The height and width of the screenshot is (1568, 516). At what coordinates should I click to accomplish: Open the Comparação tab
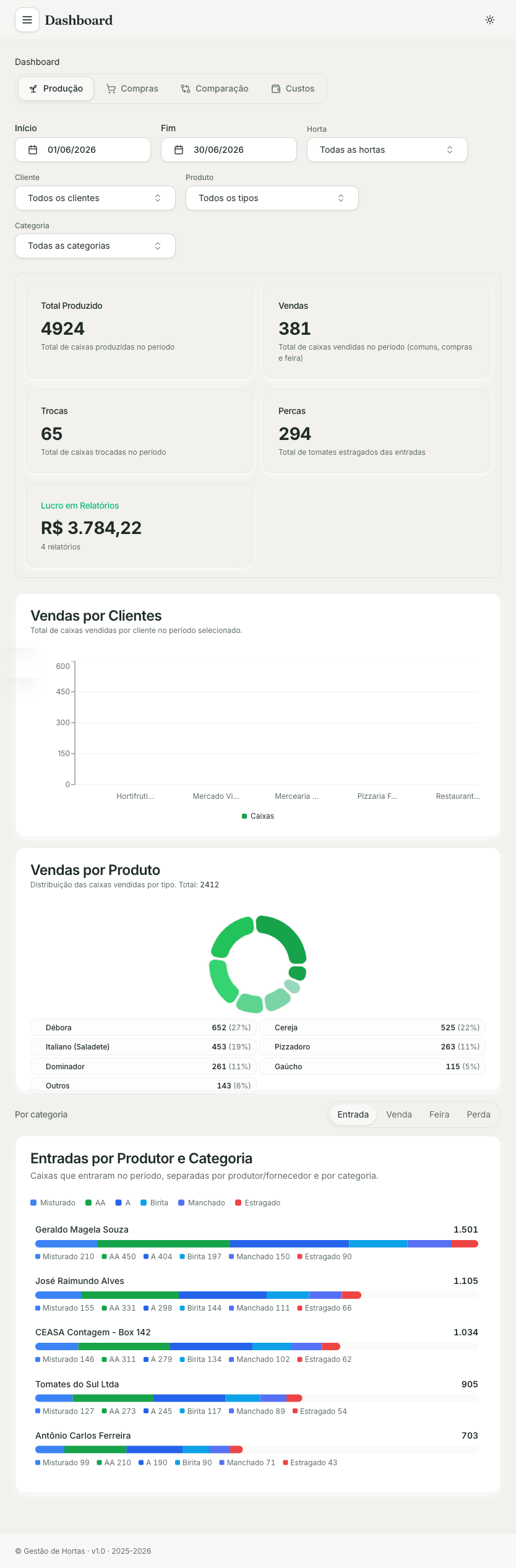pos(215,88)
